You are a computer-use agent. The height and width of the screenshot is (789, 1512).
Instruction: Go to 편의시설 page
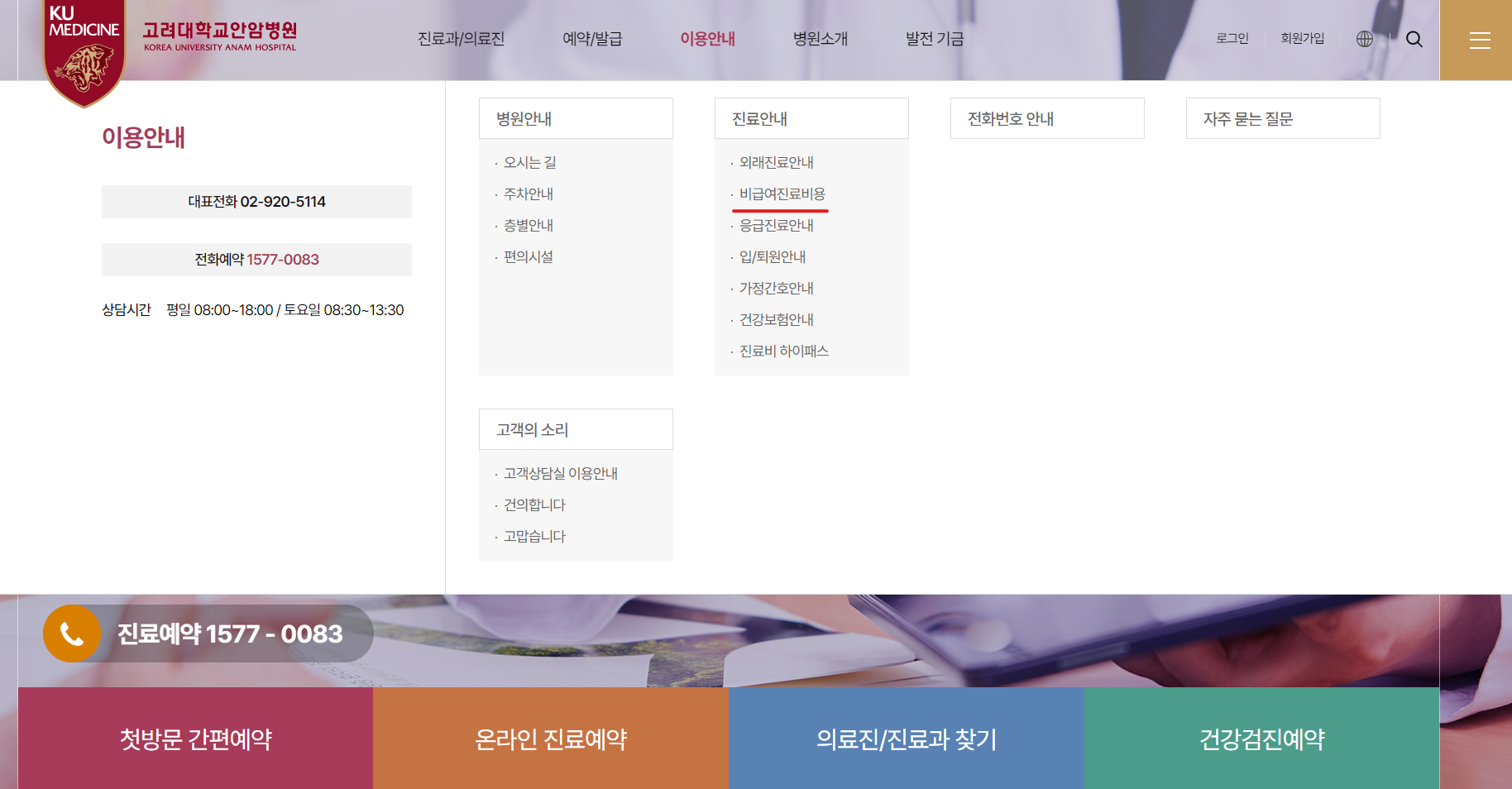pyautogui.click(x=529, y=257)
